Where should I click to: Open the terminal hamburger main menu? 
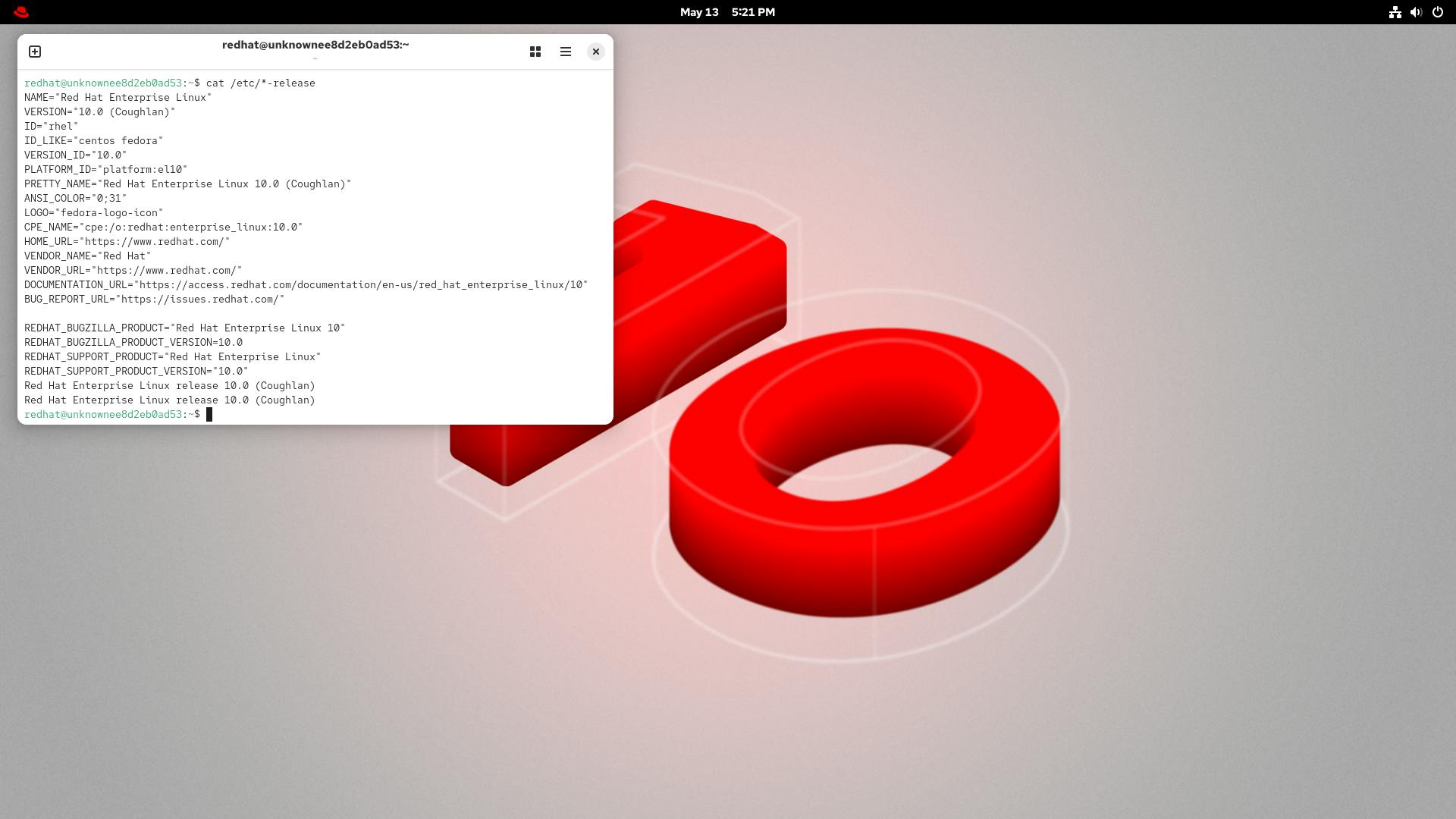click(x=566, y=52)
